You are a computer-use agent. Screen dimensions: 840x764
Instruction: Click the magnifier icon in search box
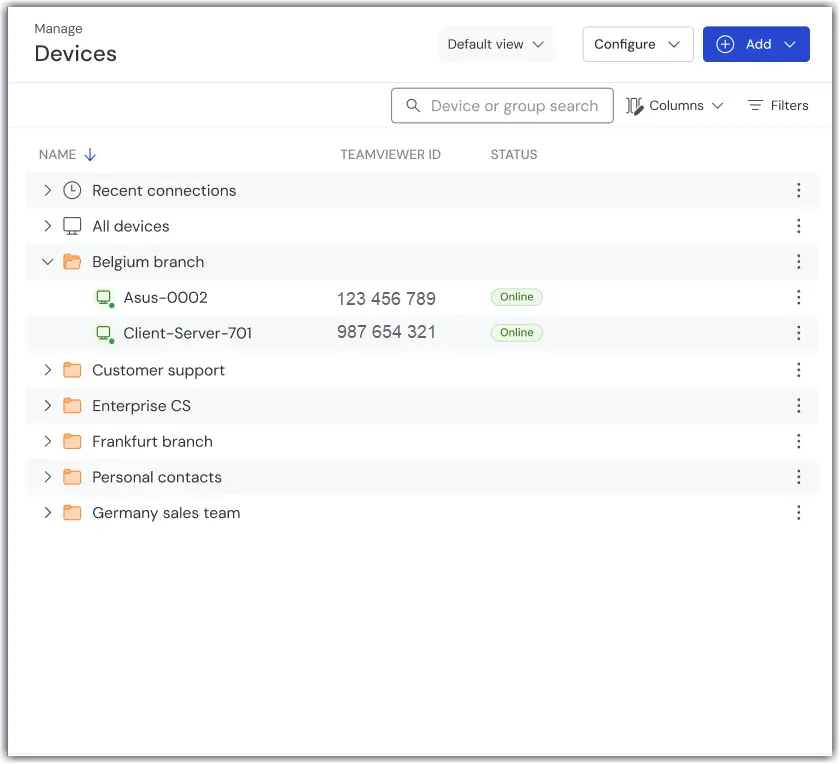click(412, 106)
